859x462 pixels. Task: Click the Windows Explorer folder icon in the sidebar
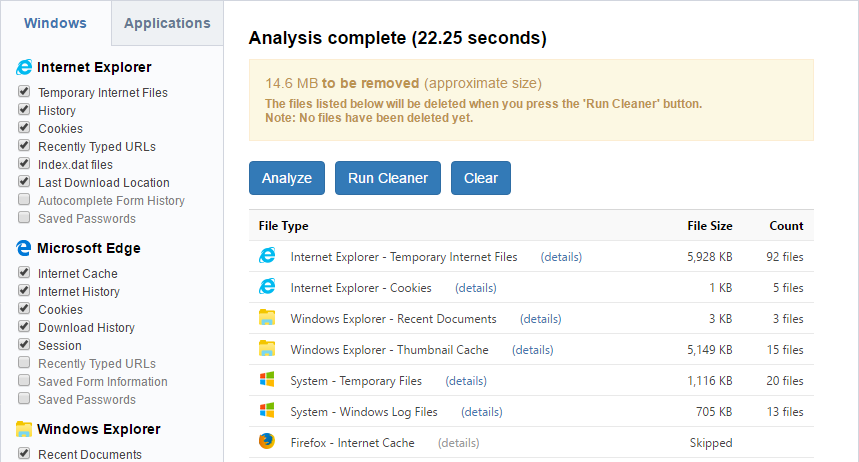(x=24, y=430)
